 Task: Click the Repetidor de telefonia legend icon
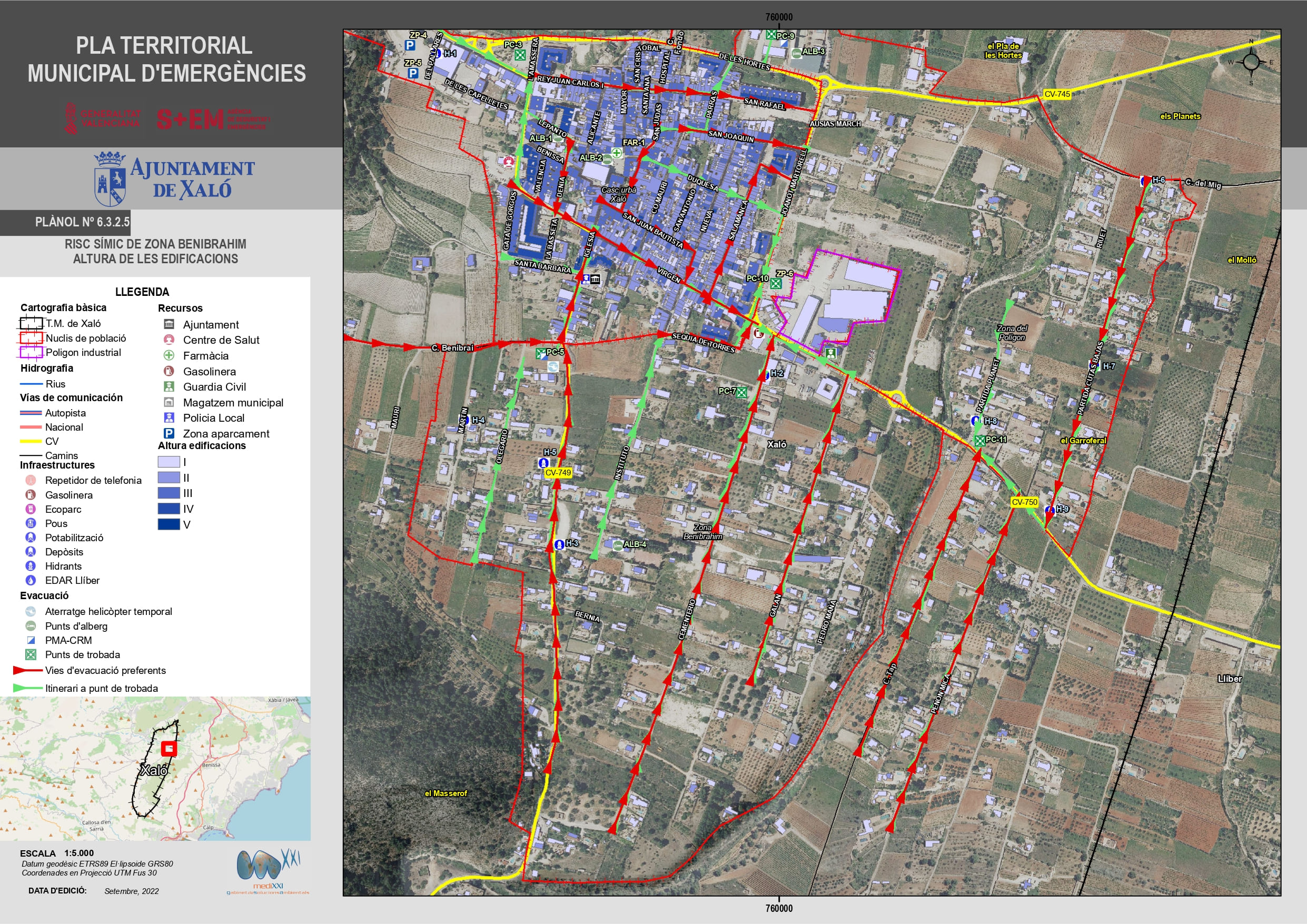pyautogui.click(x=31, y=480)
